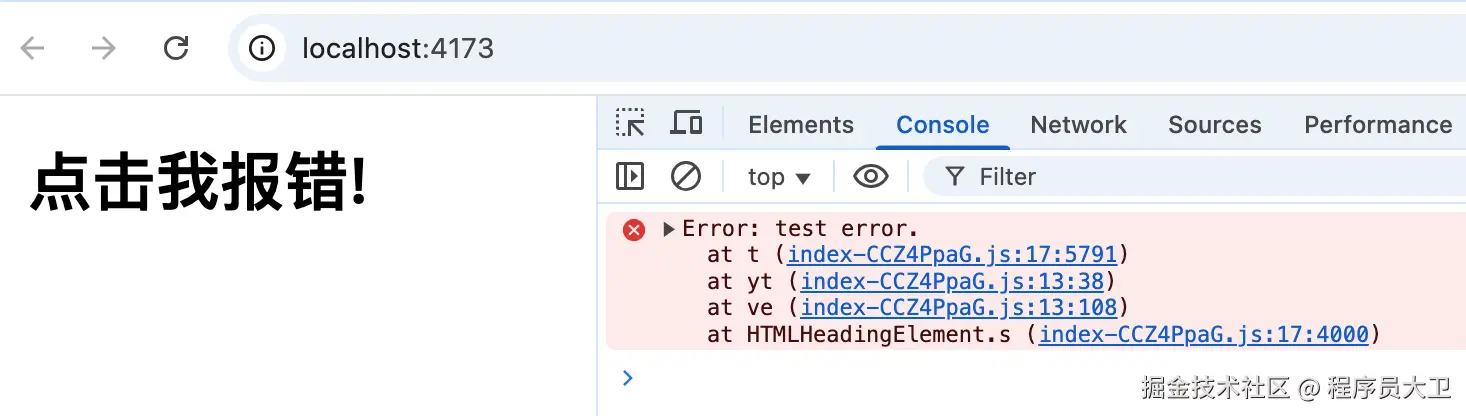1466x416 pixels.
Task: Clear the console with the clear icon
Action: click(686, 177)
